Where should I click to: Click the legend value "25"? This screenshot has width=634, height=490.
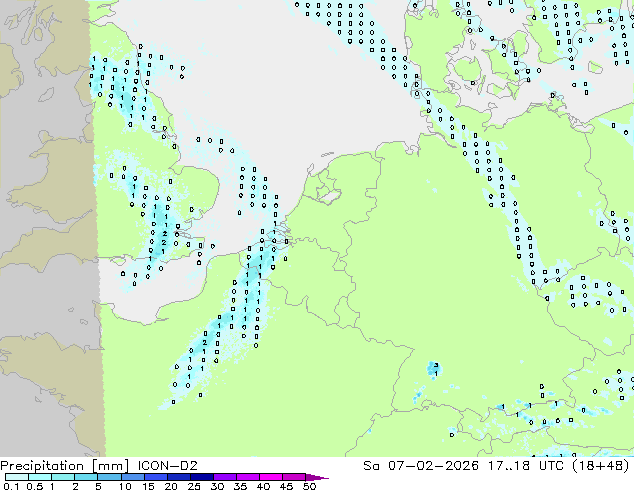[194, 486]
